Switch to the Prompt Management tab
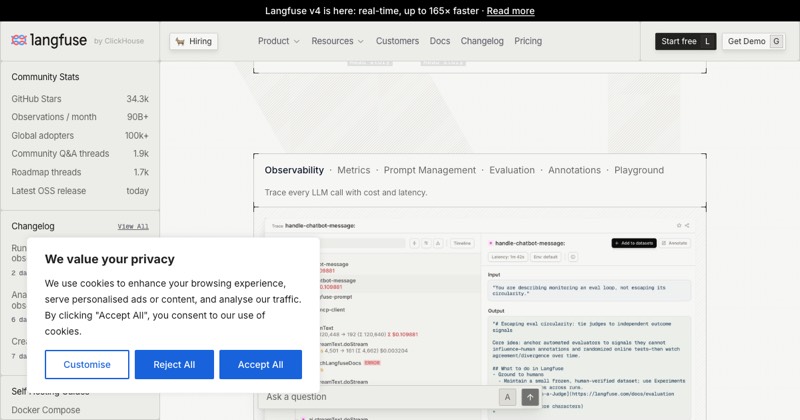The height and width of the screenshot is (420, 800). click(x=430, y=170)
